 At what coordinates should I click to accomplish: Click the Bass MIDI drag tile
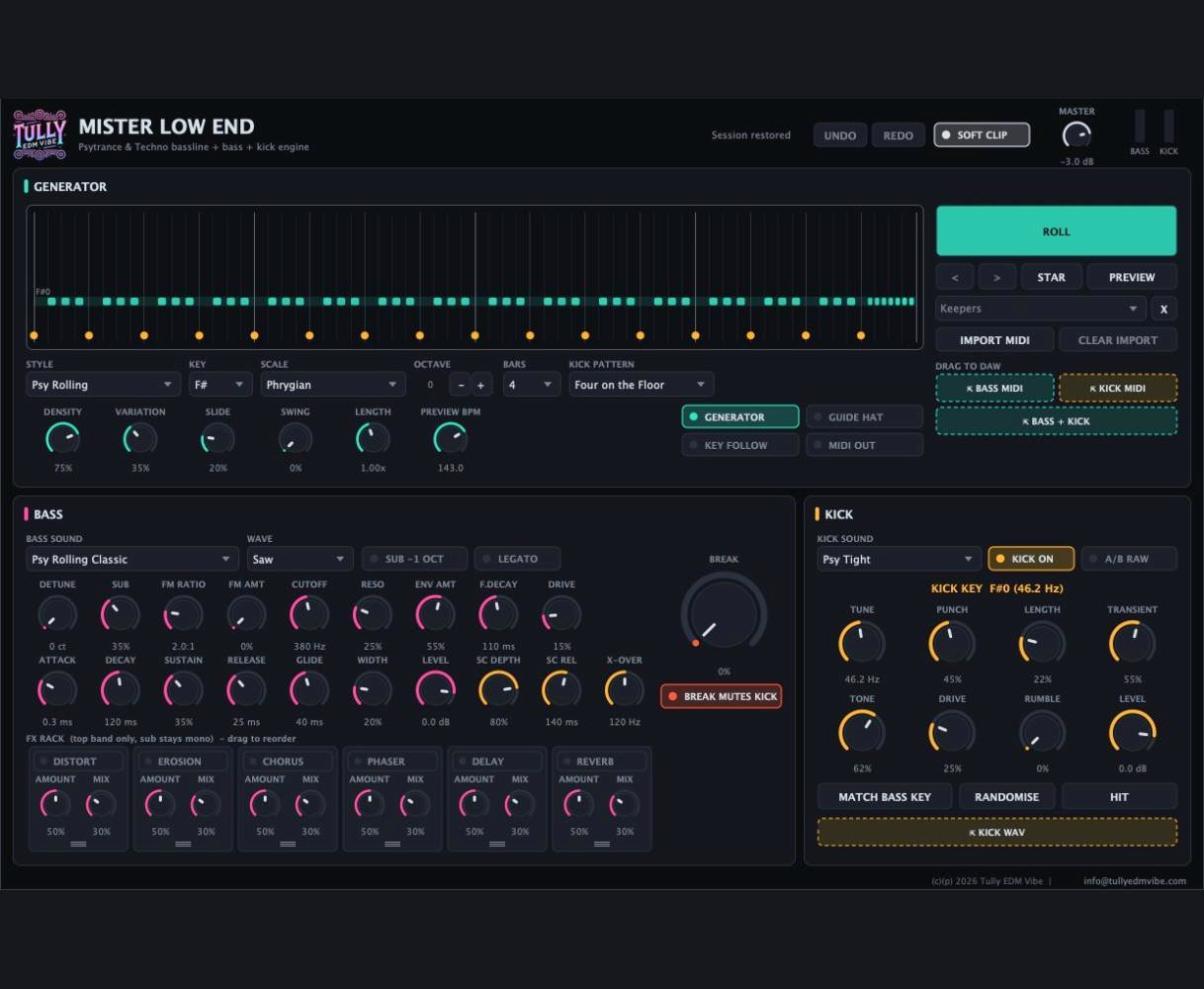[x=995, y=388]
